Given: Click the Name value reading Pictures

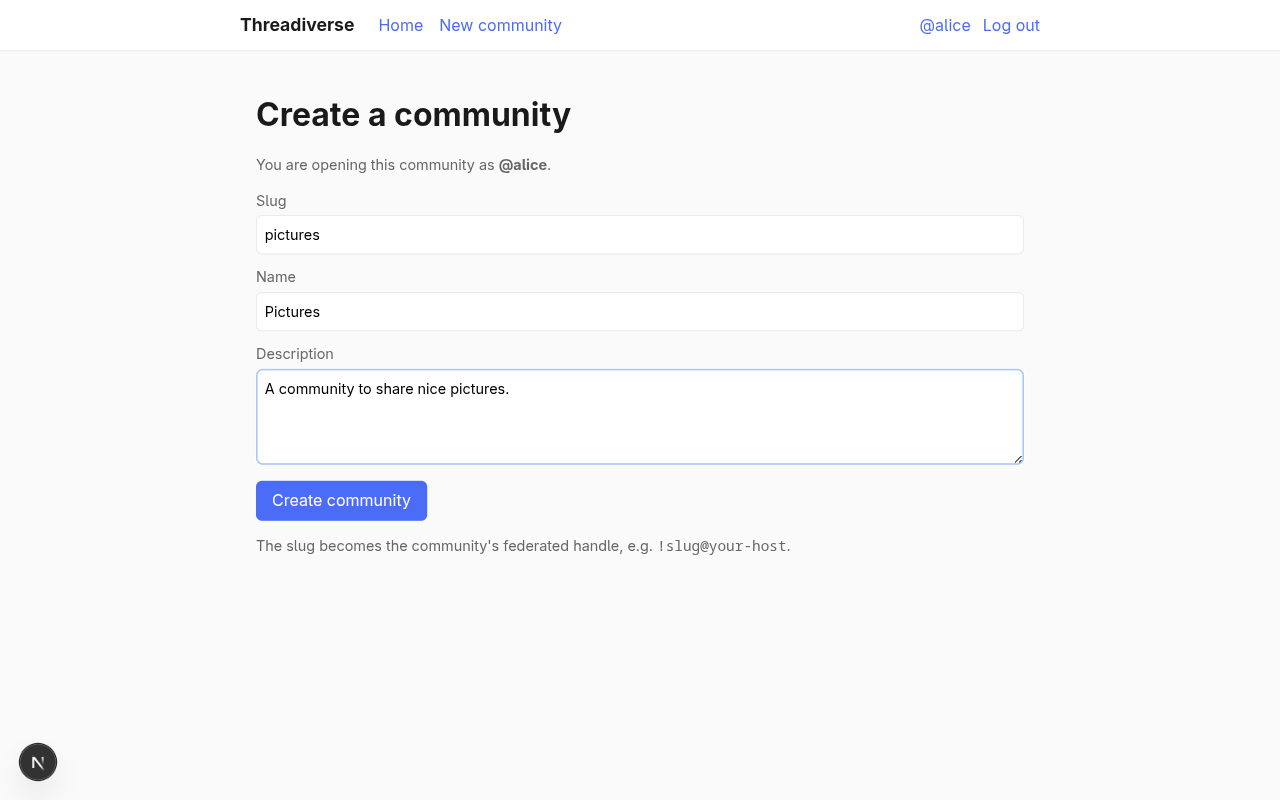Looking at the screenshot, I should [x=292, y=312].
